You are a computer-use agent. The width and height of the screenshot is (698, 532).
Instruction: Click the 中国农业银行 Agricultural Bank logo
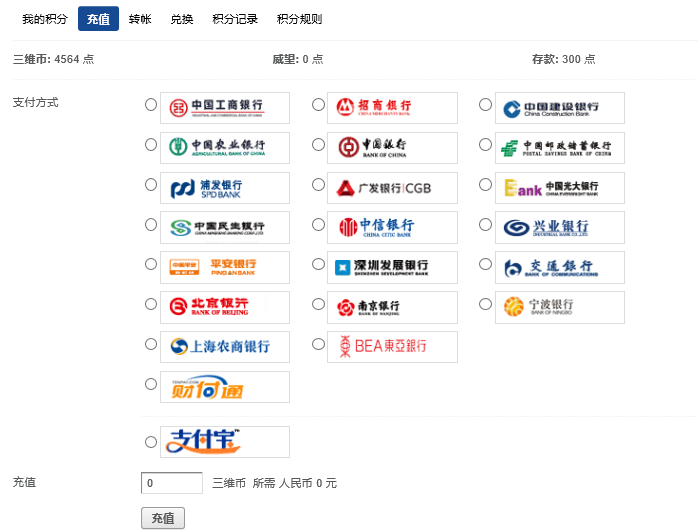point(225,148)
